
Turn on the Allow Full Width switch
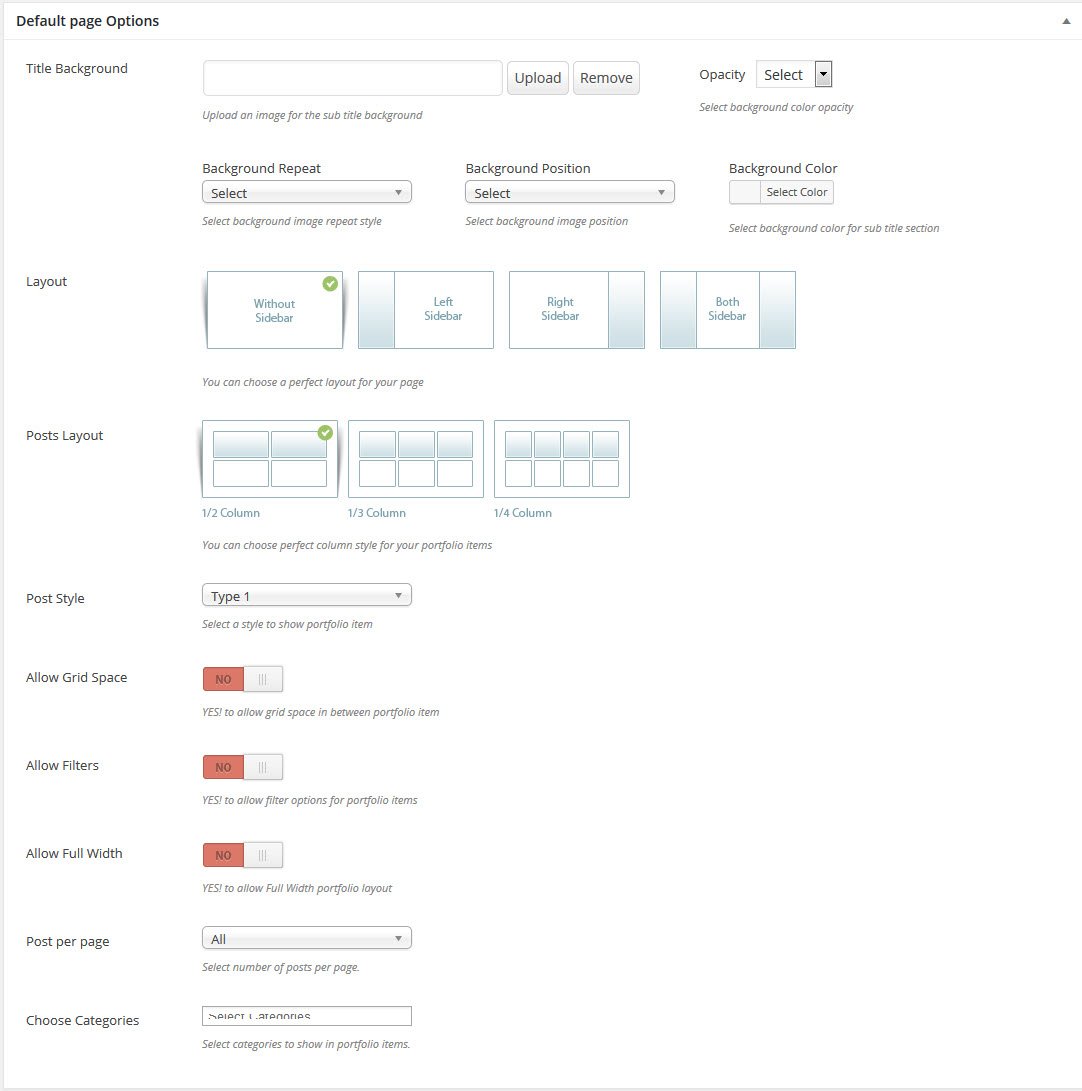tap(243, 855)
